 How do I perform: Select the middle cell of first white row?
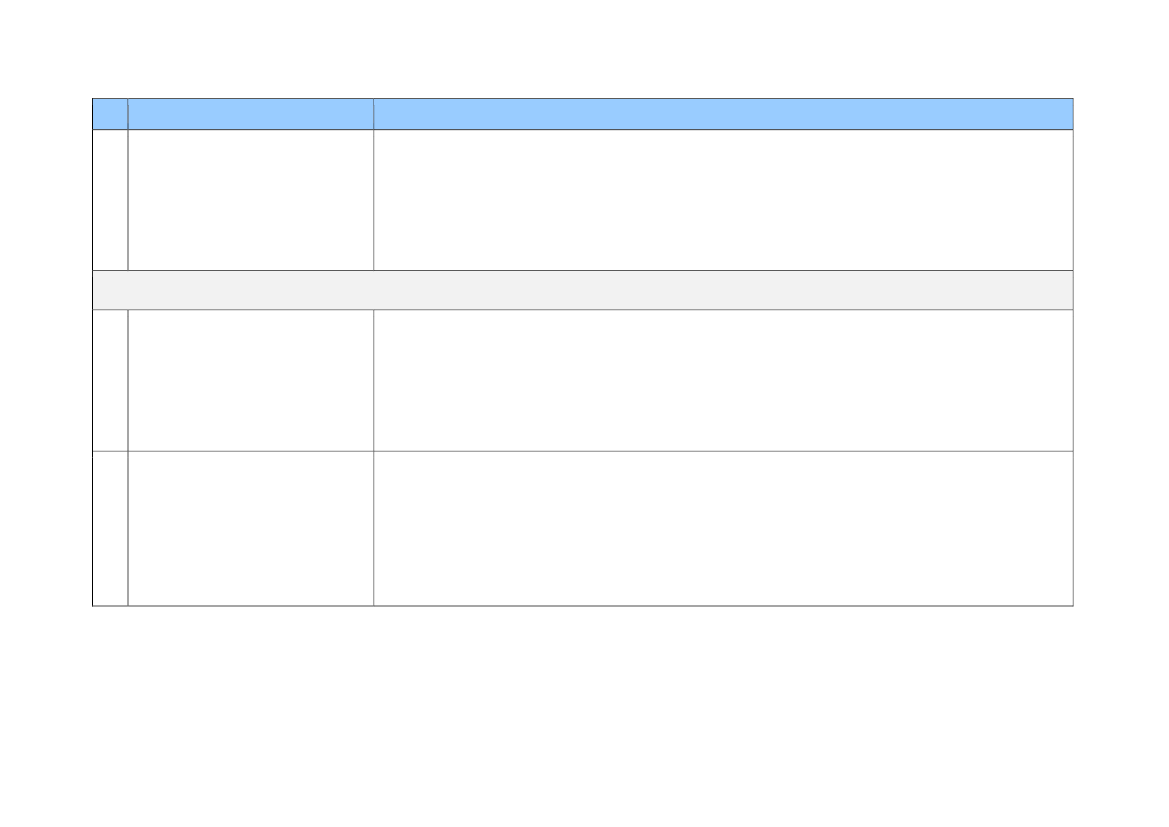pos(250,200)
